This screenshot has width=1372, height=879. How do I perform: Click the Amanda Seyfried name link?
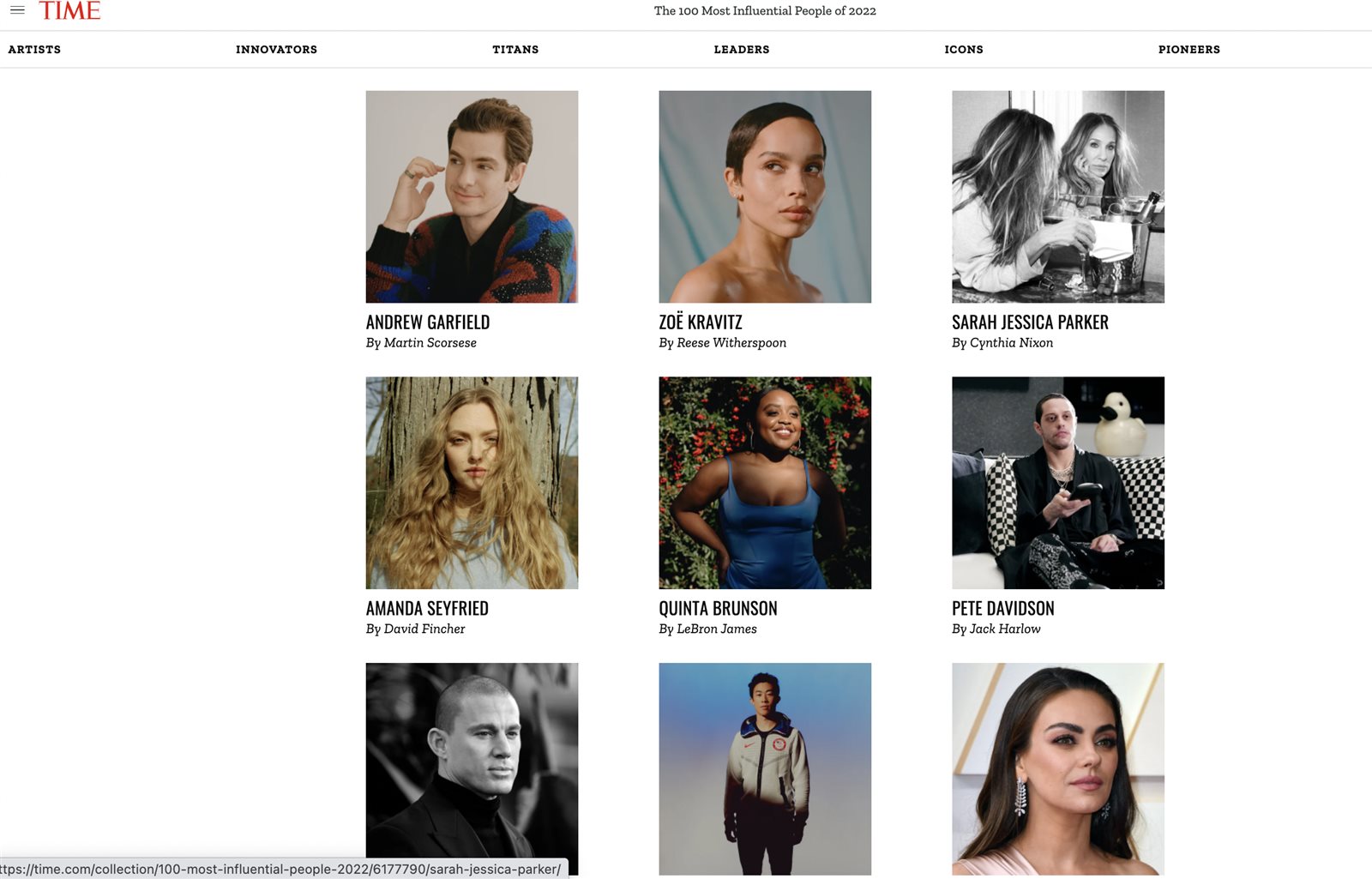click(x=427, y=609)
